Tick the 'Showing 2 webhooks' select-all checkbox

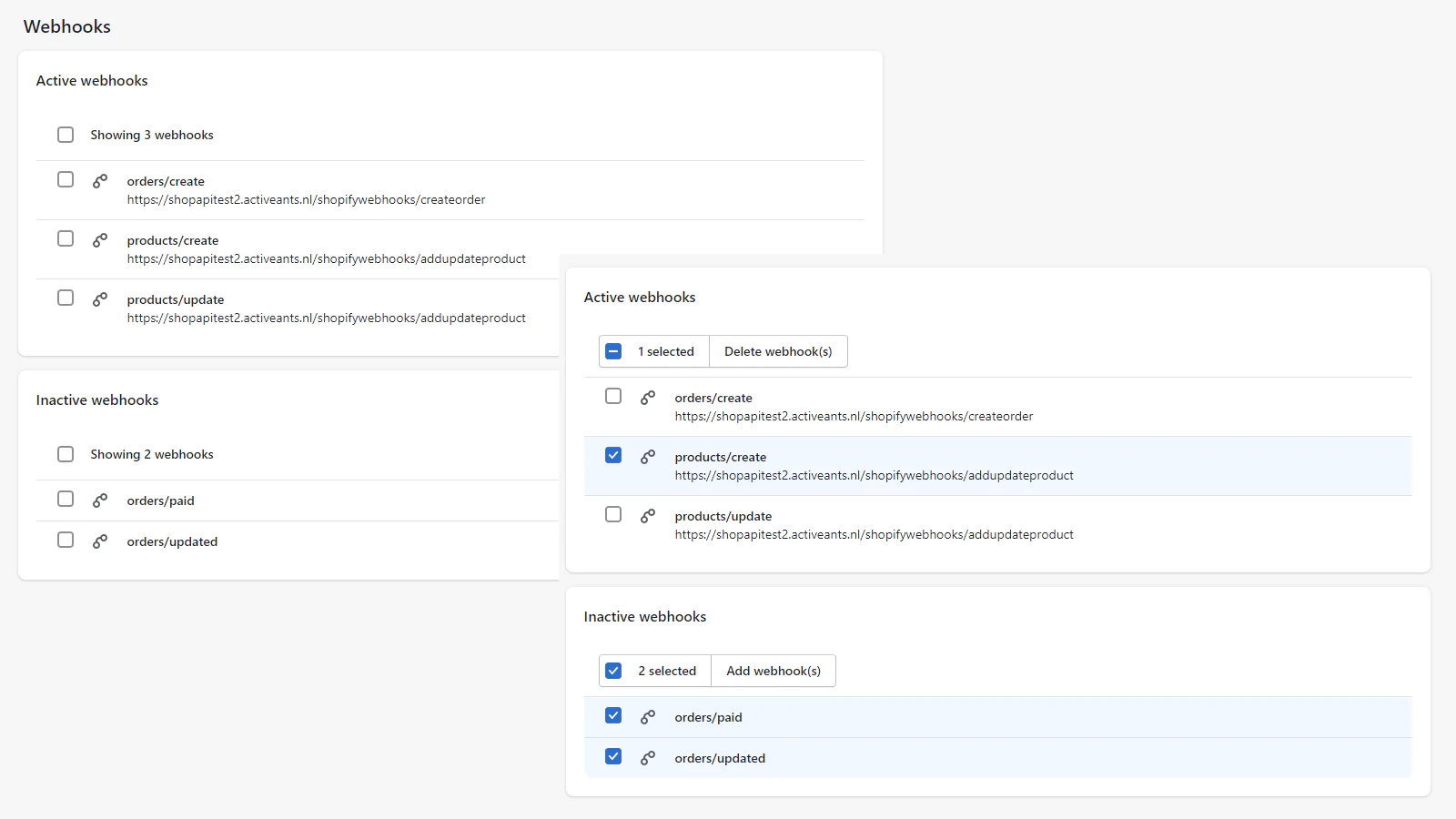(66, 454)
